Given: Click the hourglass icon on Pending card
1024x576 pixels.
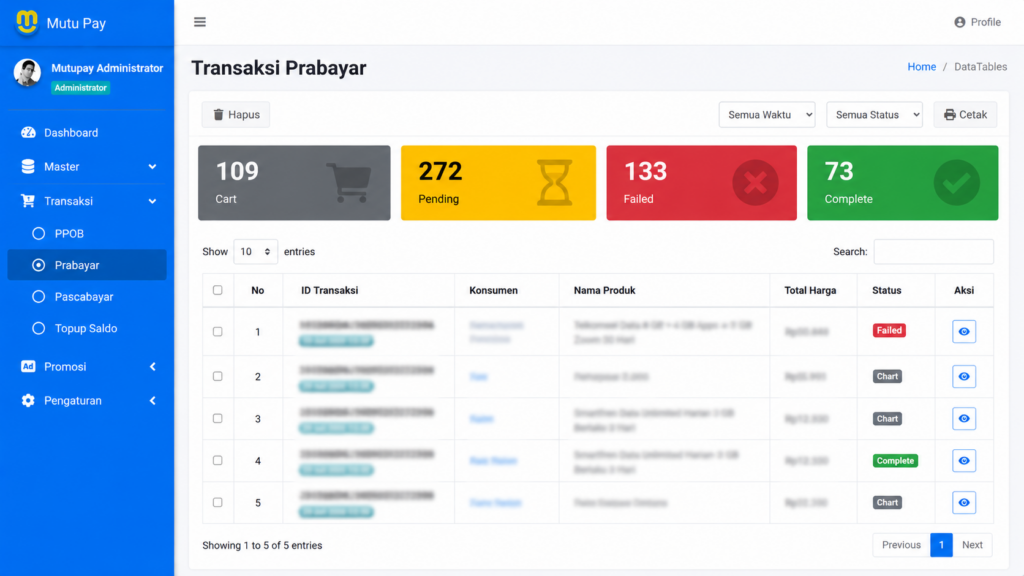Looking at the screenshot, I should [x=554, y=183].
